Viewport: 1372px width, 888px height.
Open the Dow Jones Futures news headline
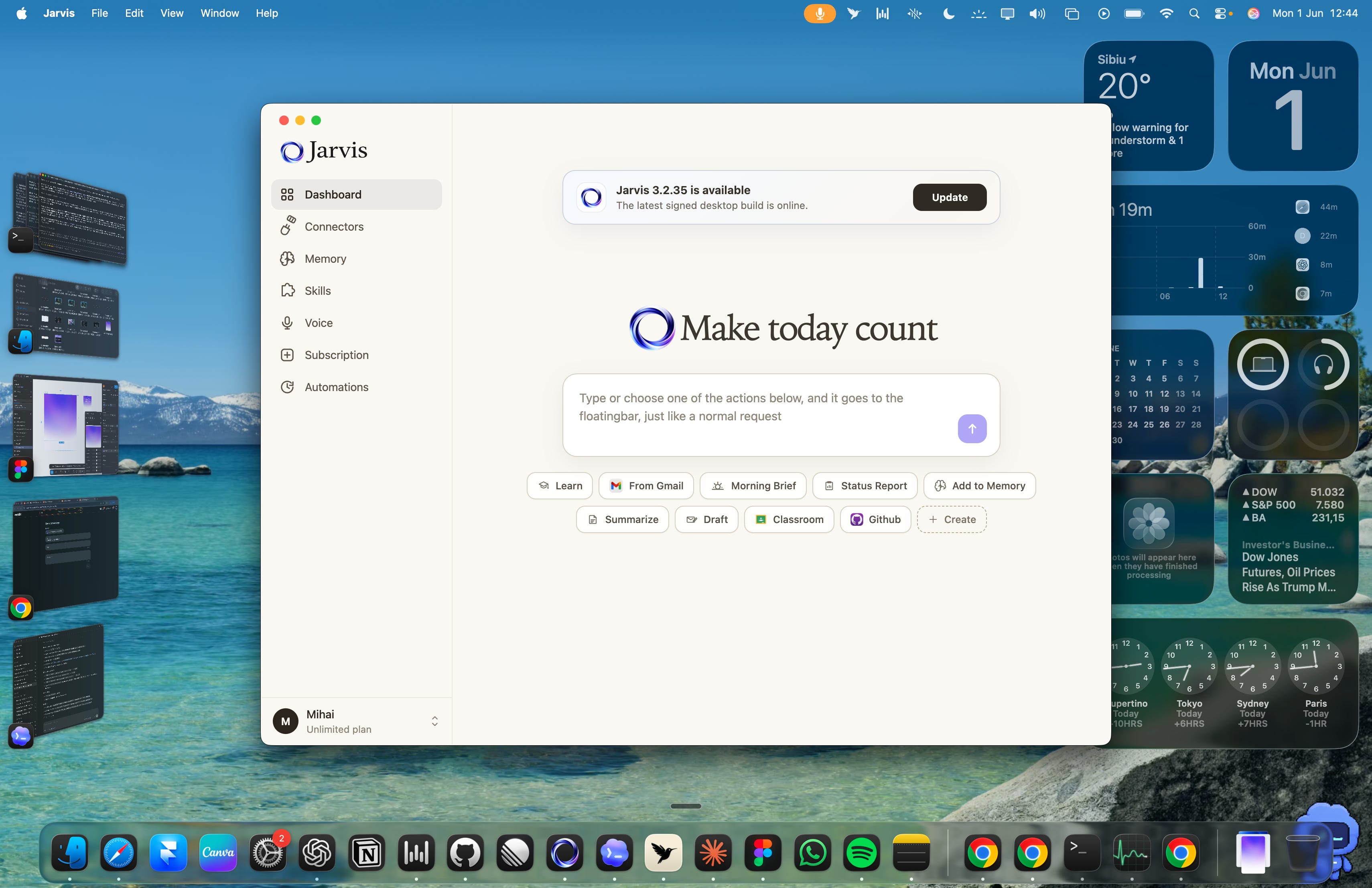1289,572
